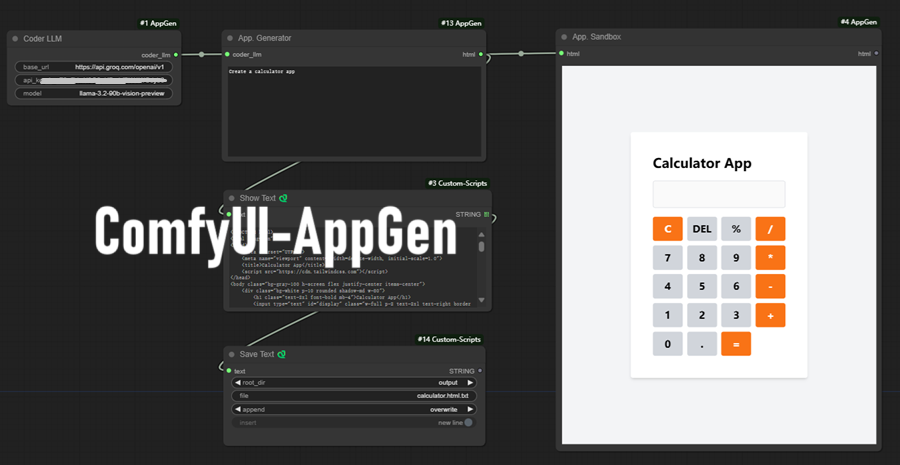900x465 pixels.
Task: Click the #4 AppGen badge on Sandbox
Action: pos(858,22)
